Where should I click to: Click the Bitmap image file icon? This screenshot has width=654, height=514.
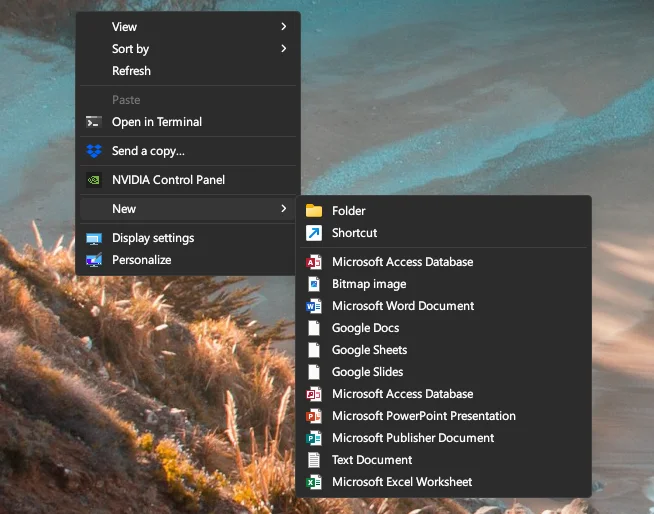click(x=314, y=284)
